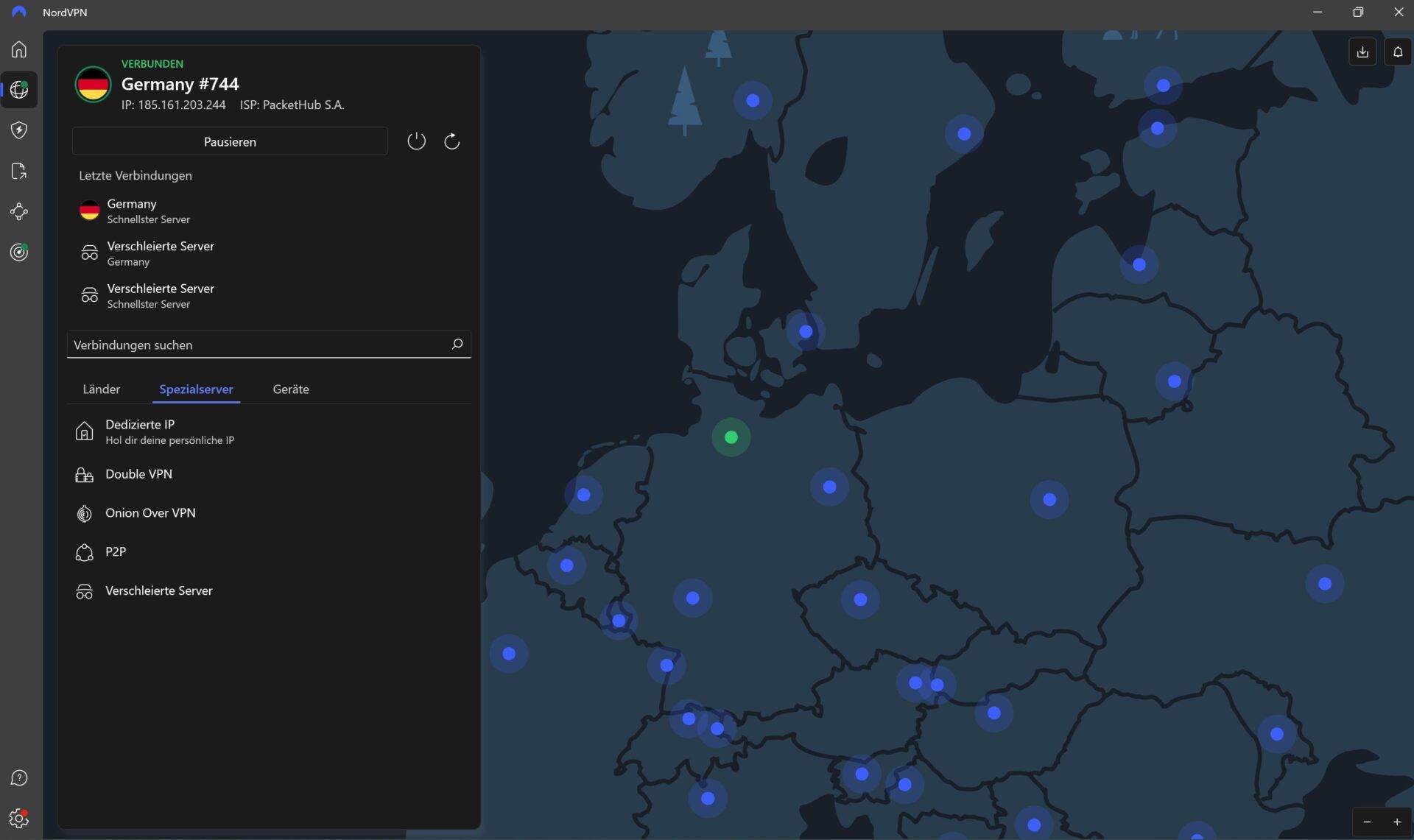The image size is (1414, 840).
Task: Click the reconnect refresh icon
Action: click(x=452, y=141)
